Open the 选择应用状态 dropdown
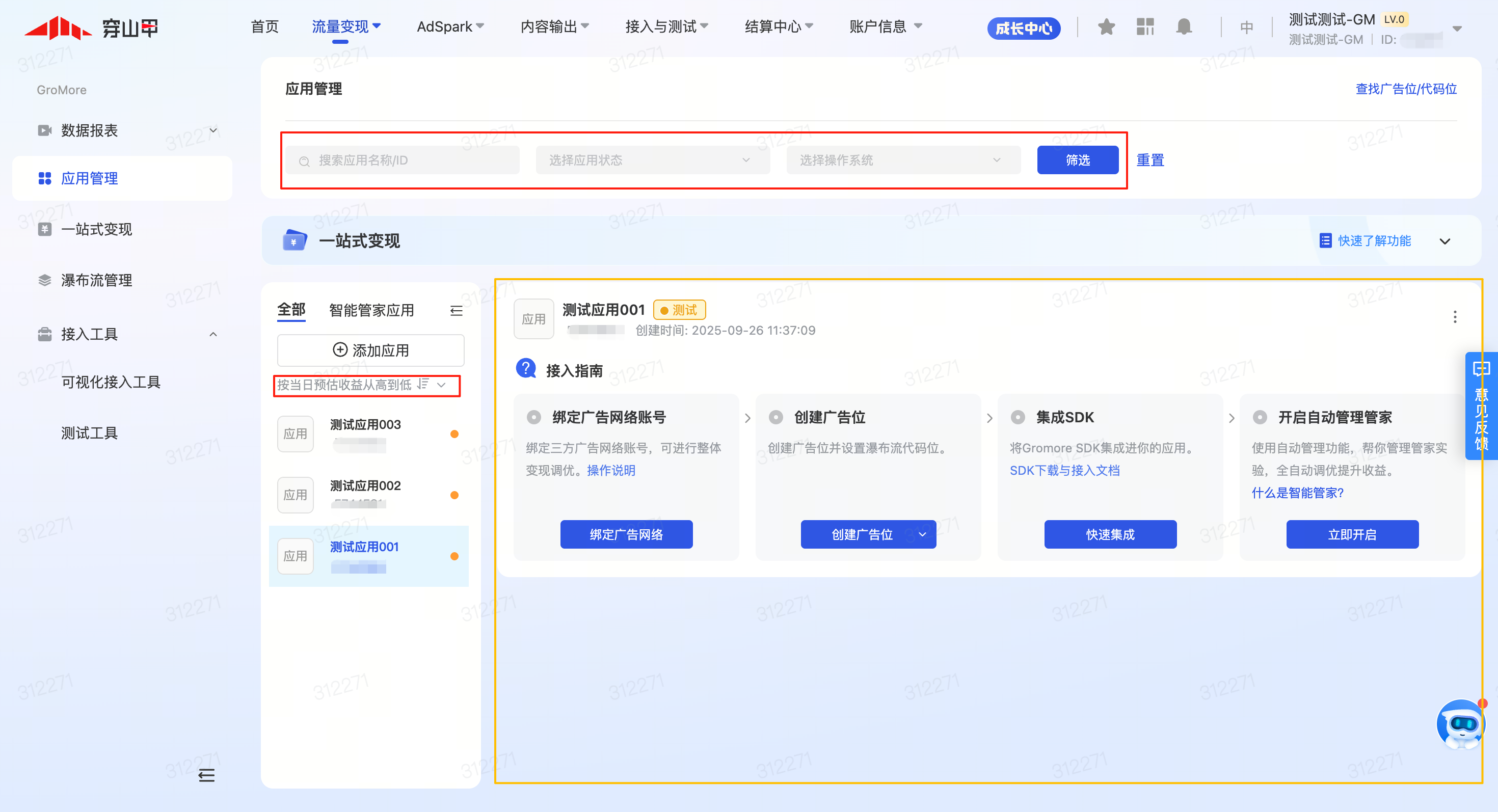Image resolution: width=1498 pixels, height=812 pixels. [653, 160]
